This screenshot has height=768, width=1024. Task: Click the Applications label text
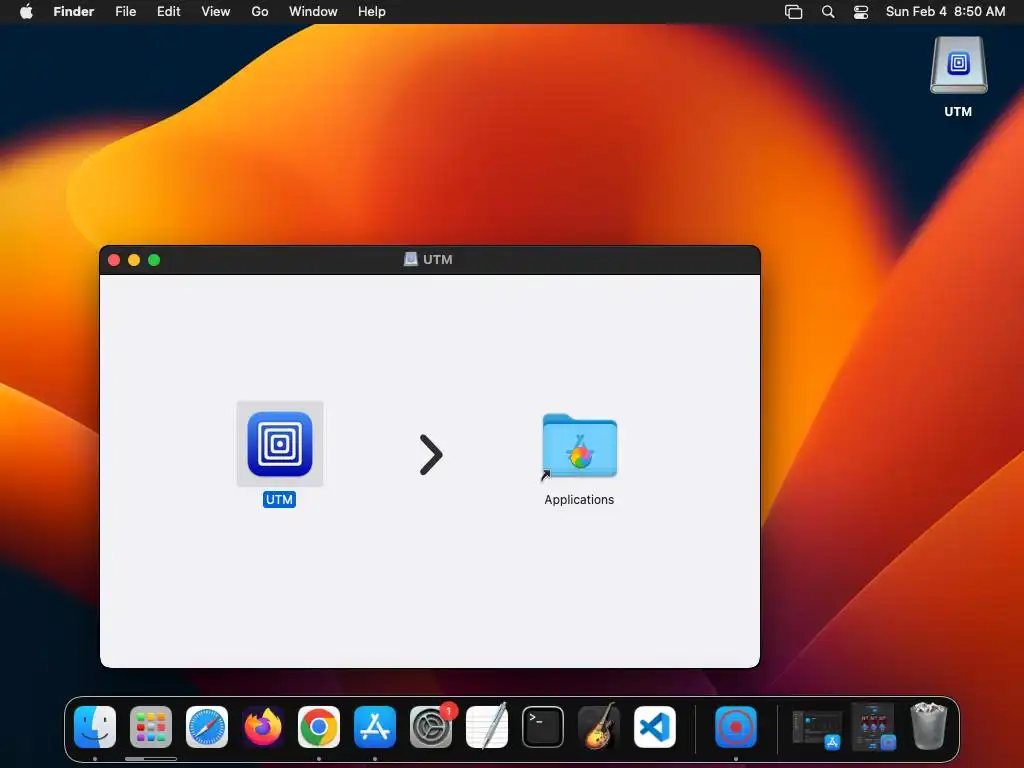pos(579,500)
